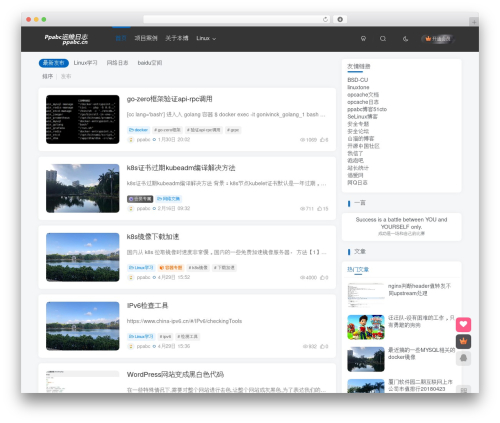
Task: Like the IPv6检查工具 article
Action: click(324, 346)
